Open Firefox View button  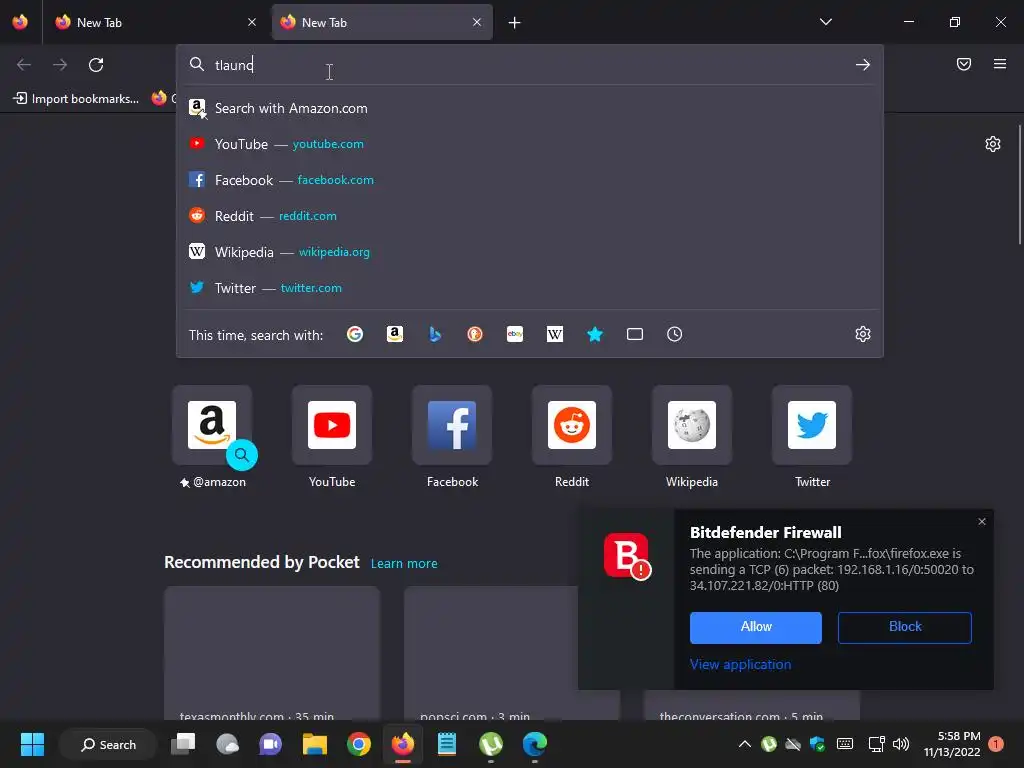click(20, 22)
